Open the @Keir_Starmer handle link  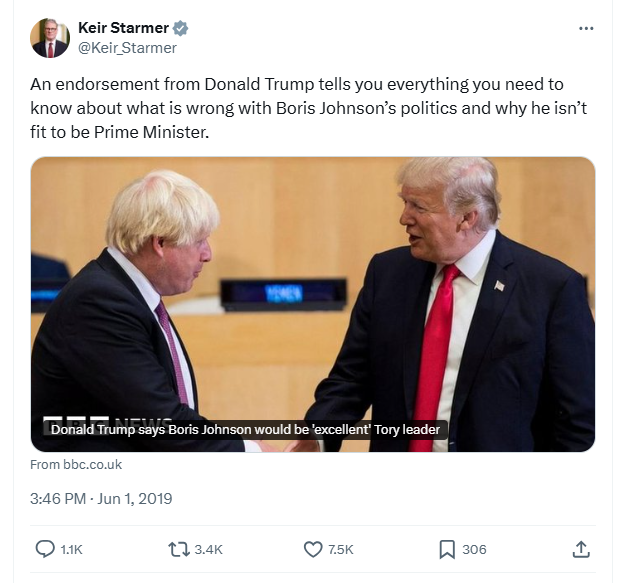tap(127, 47)
